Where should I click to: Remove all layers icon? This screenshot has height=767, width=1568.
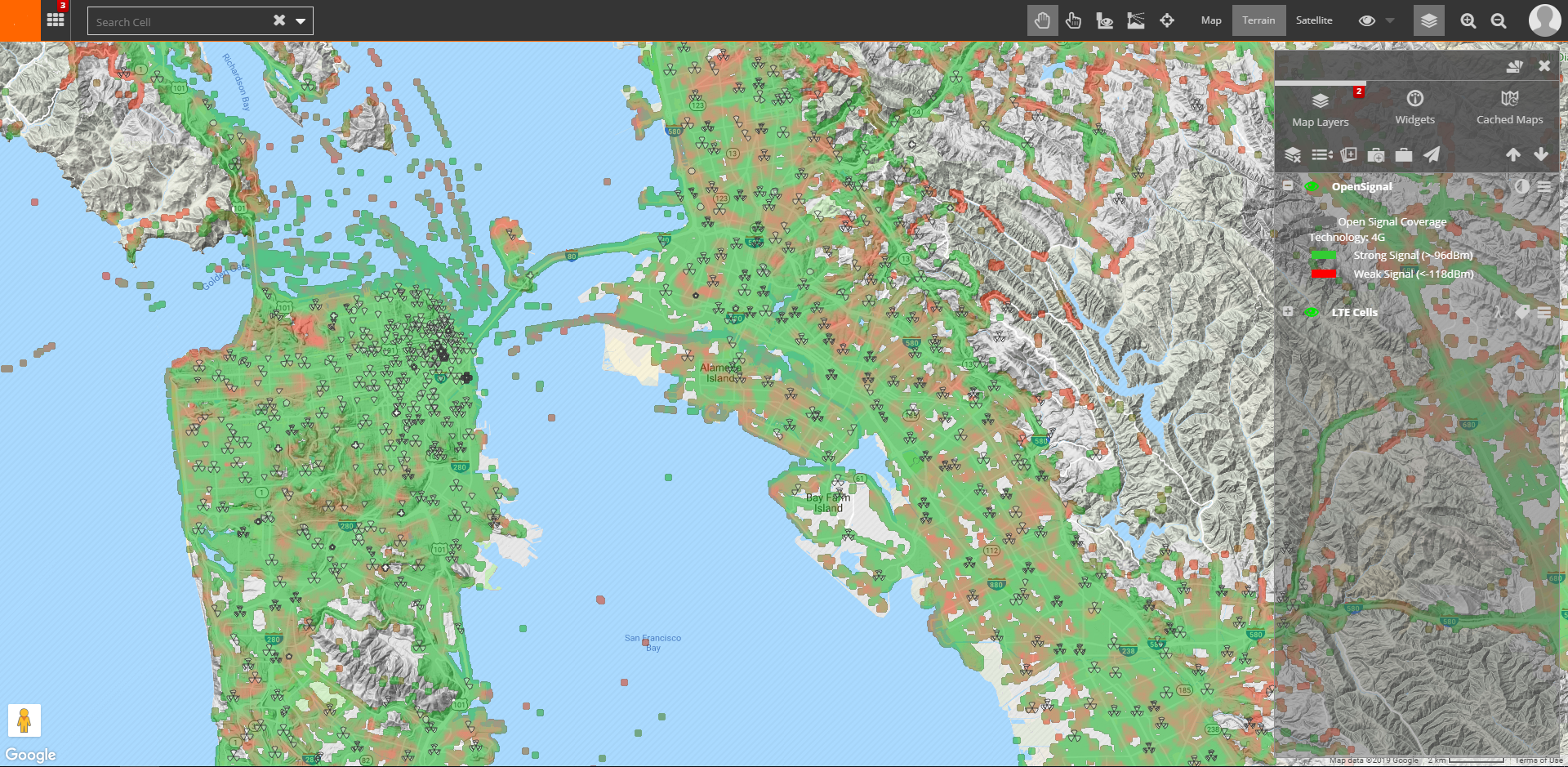(1293, 154)
